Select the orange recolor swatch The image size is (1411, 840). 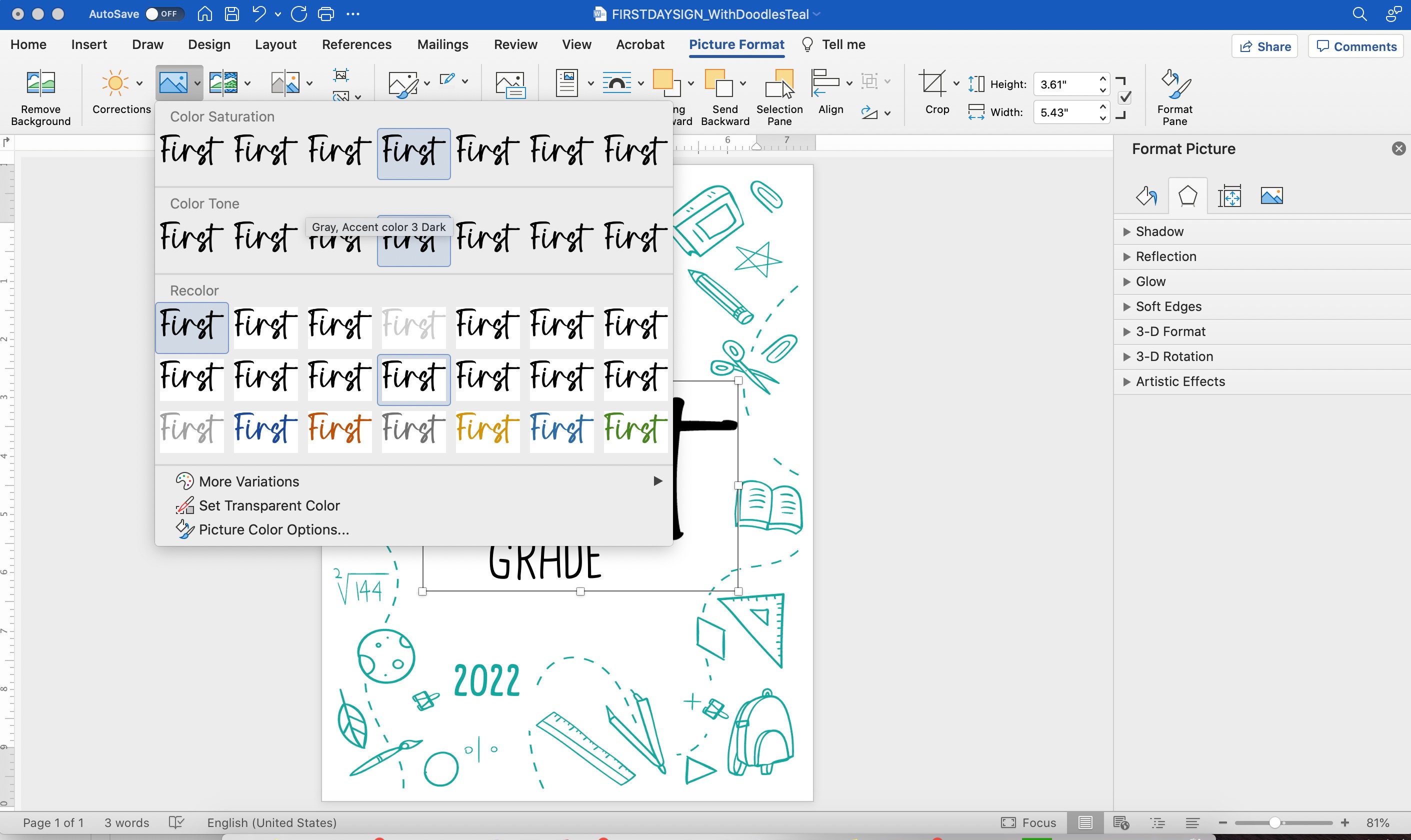pos(339,428)
